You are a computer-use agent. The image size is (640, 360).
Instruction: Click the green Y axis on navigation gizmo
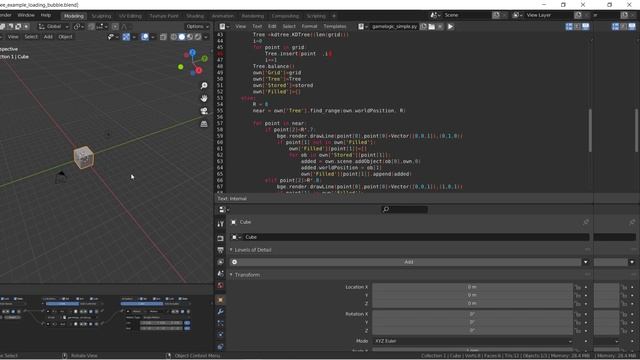(204, 59)
